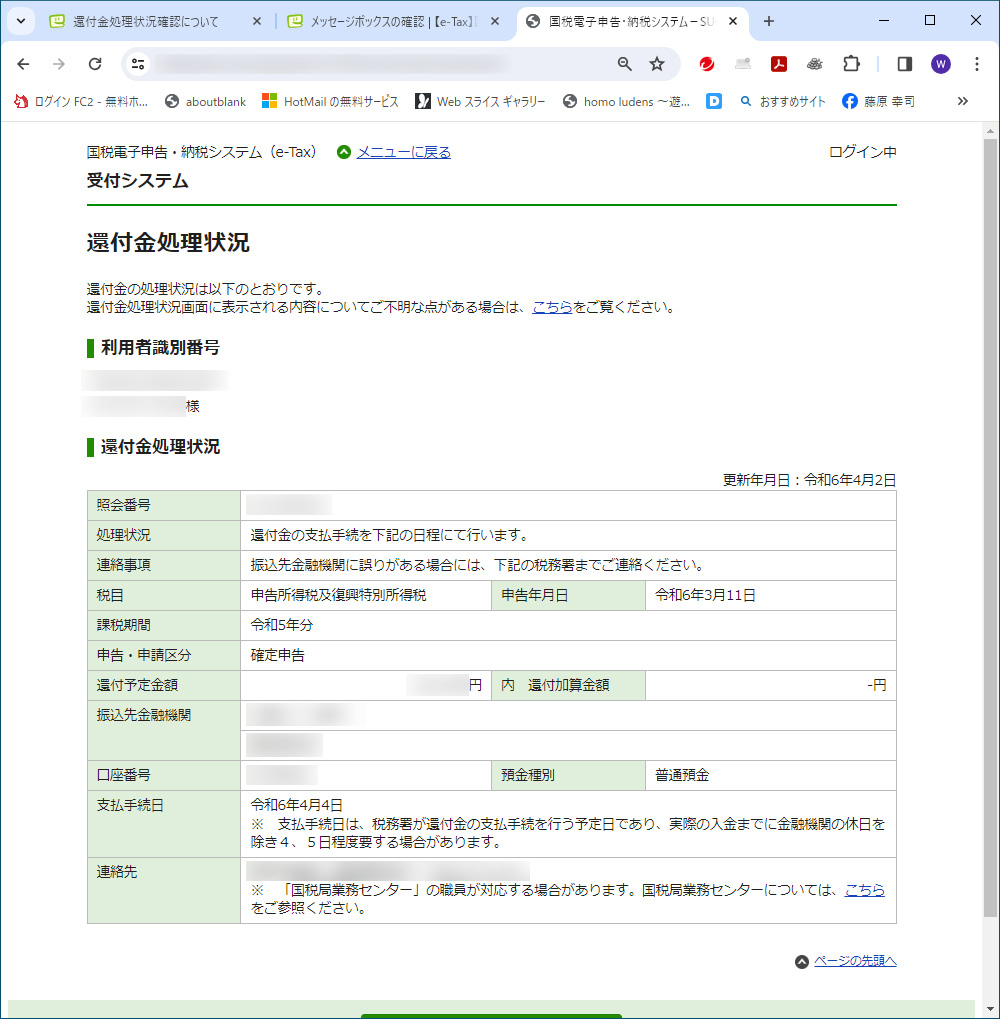
Task: Toggle the browser side panel icon
Action: coord(905,64)
